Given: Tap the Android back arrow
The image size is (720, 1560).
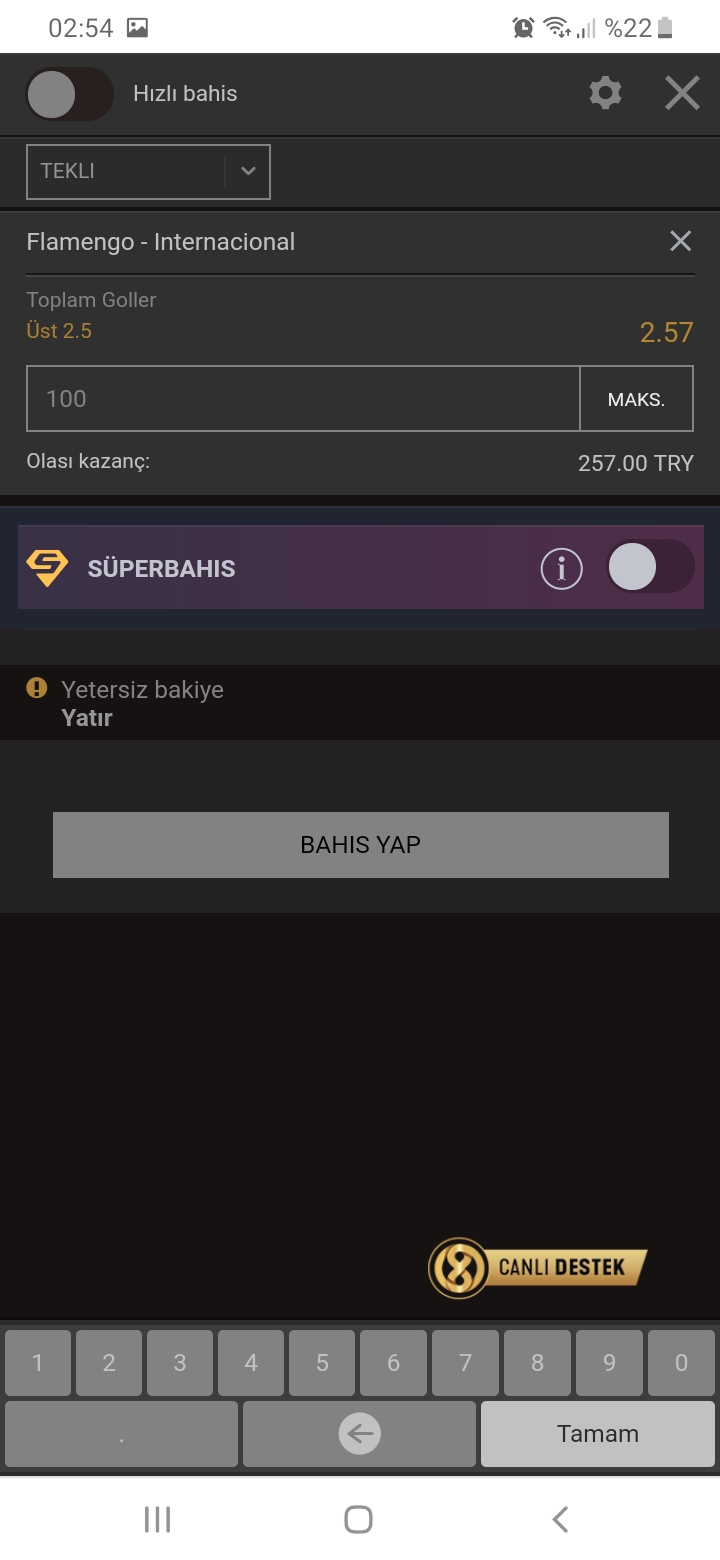Looking at the screenshot, I should 561,1519.
